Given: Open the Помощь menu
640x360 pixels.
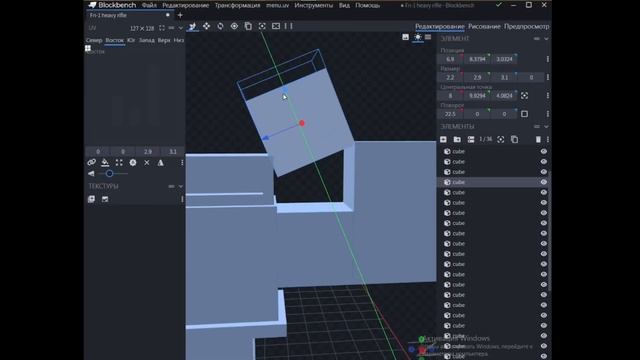Looking at the screenshot, I should click(368, 5).
